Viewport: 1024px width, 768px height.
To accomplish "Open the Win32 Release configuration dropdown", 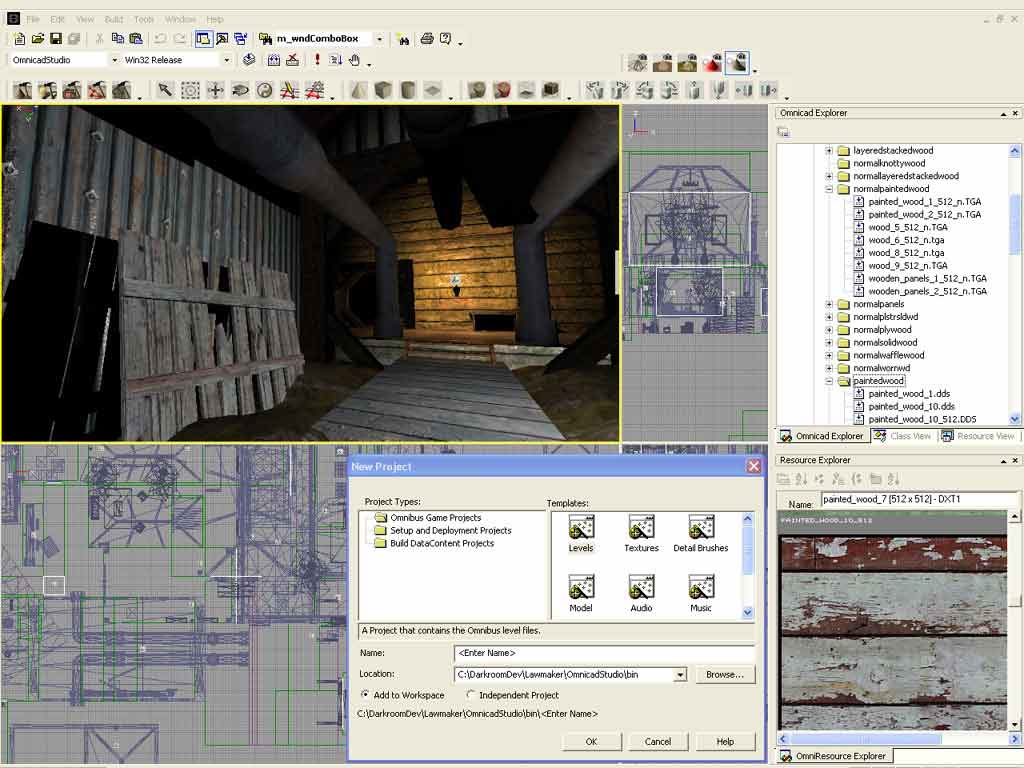I will coord(226,60).
